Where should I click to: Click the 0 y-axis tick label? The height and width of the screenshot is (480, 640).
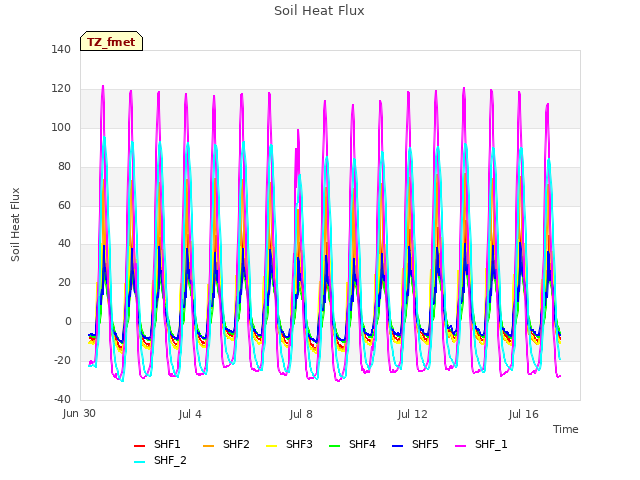pos(68,322)
